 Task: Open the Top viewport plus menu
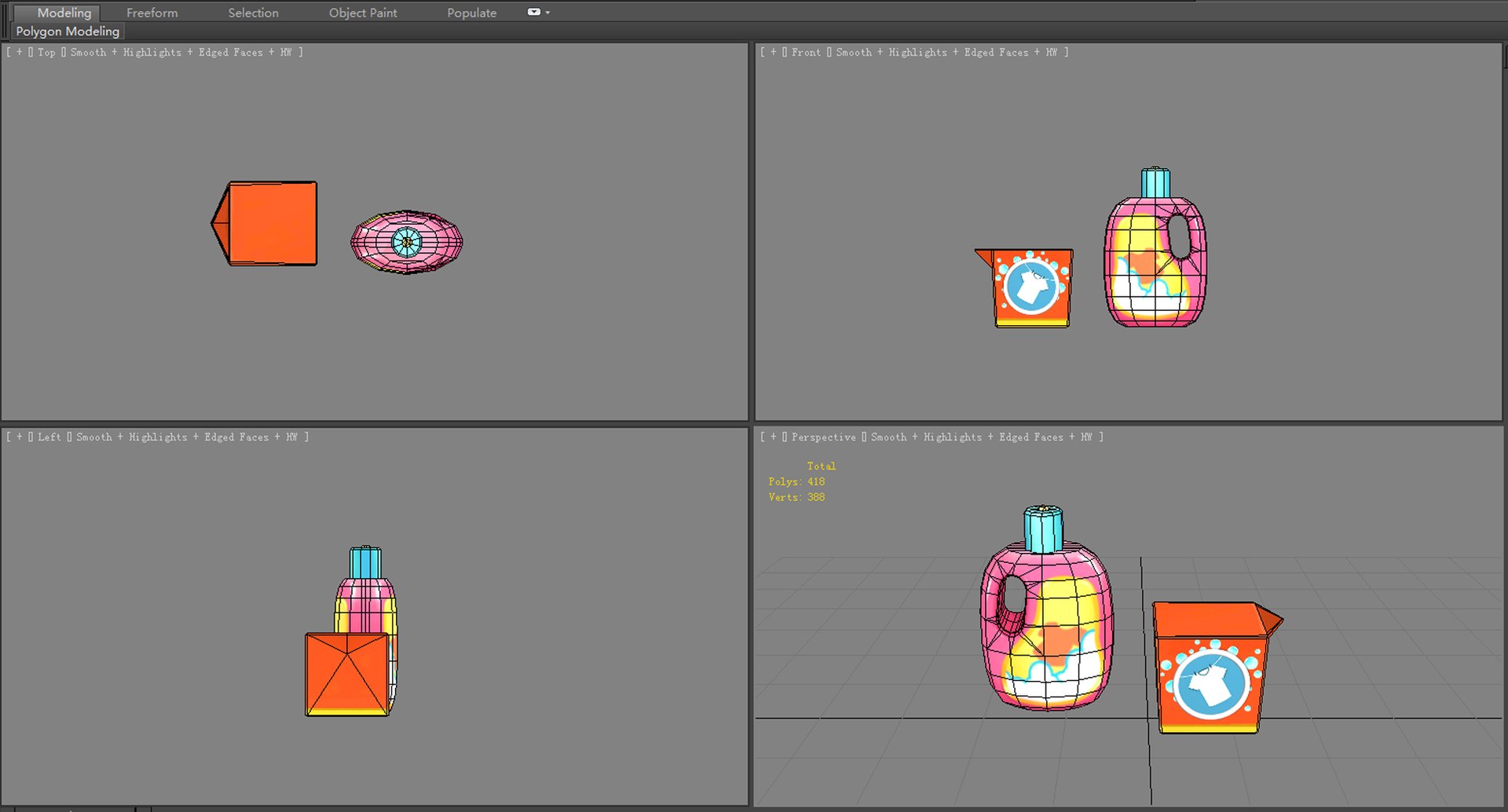tap(19, 53)
